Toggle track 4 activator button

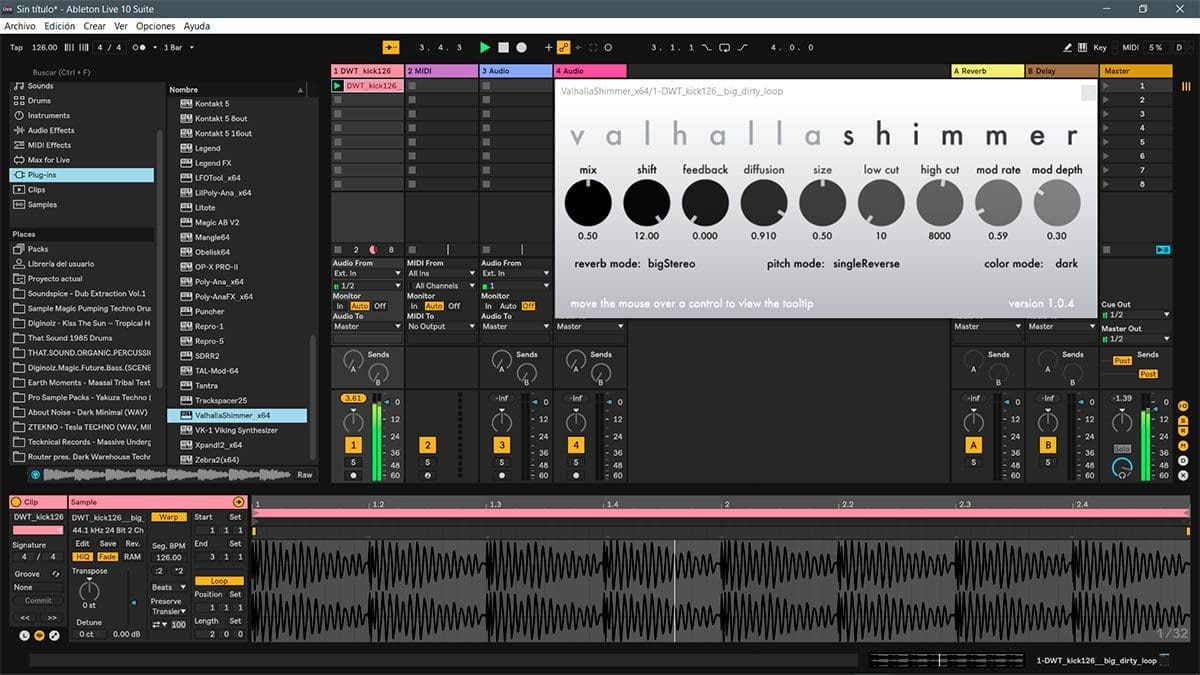tap(575, 445)
